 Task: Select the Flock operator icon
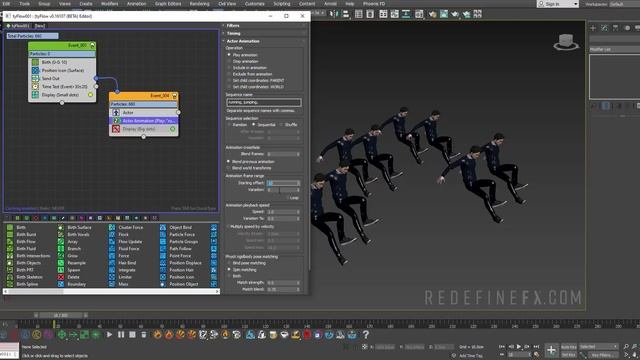coord(112,234)
